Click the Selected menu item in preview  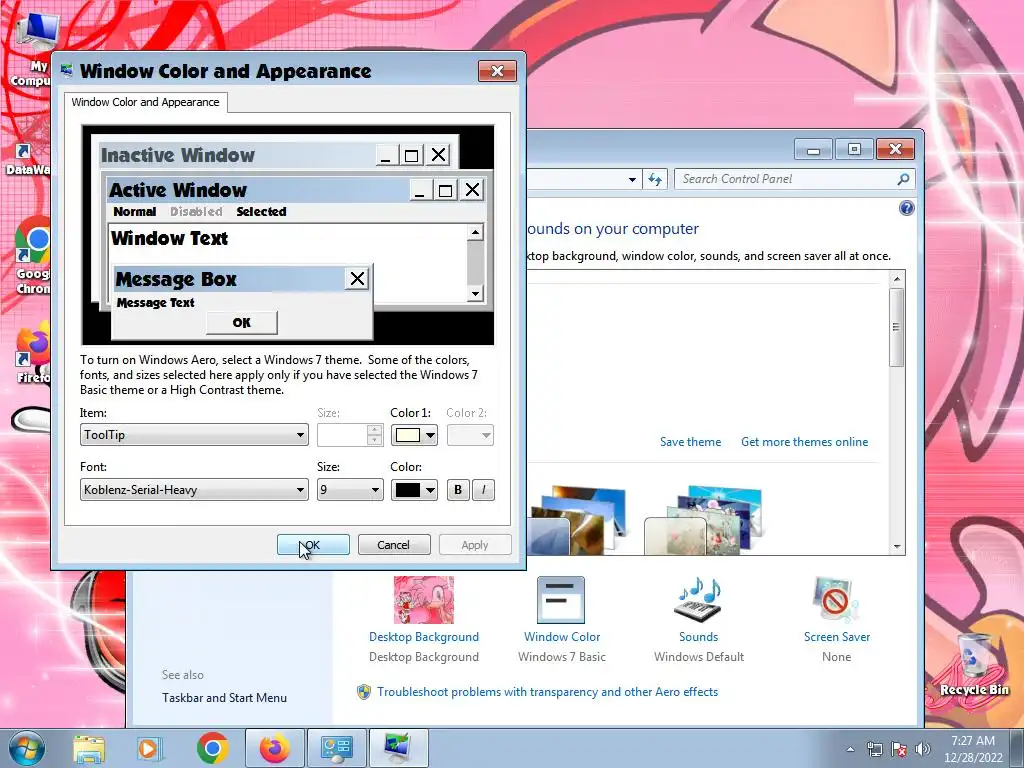(x=261, y=212)
